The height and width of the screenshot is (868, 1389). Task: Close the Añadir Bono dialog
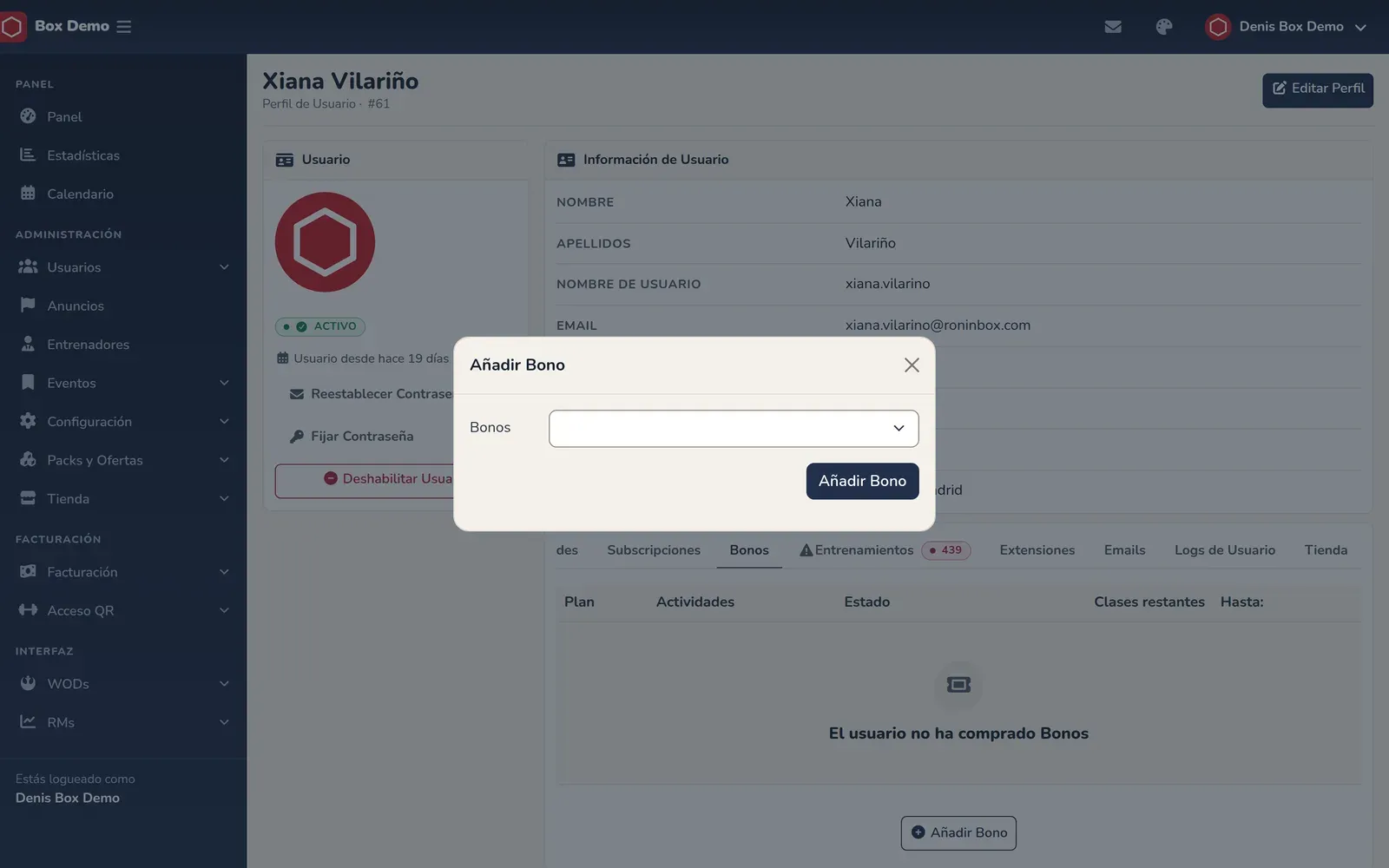point(912,365)
